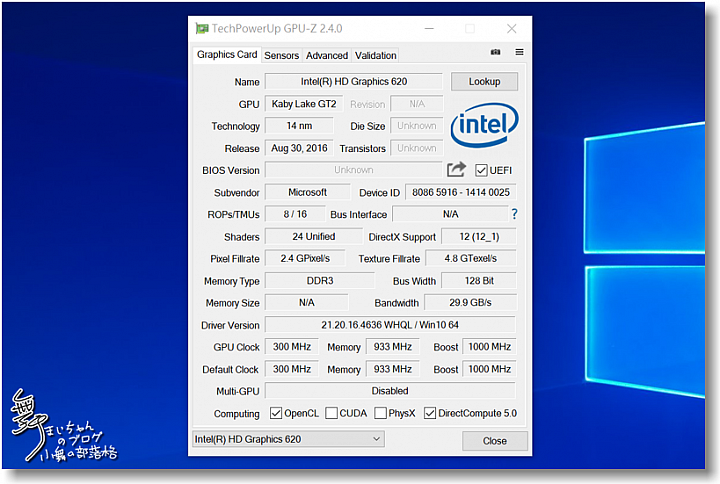Click the GPU-Z title bar app icon
Image resolution: width=720 pixels, height=484 pixels.
click(x=202, y=28)
